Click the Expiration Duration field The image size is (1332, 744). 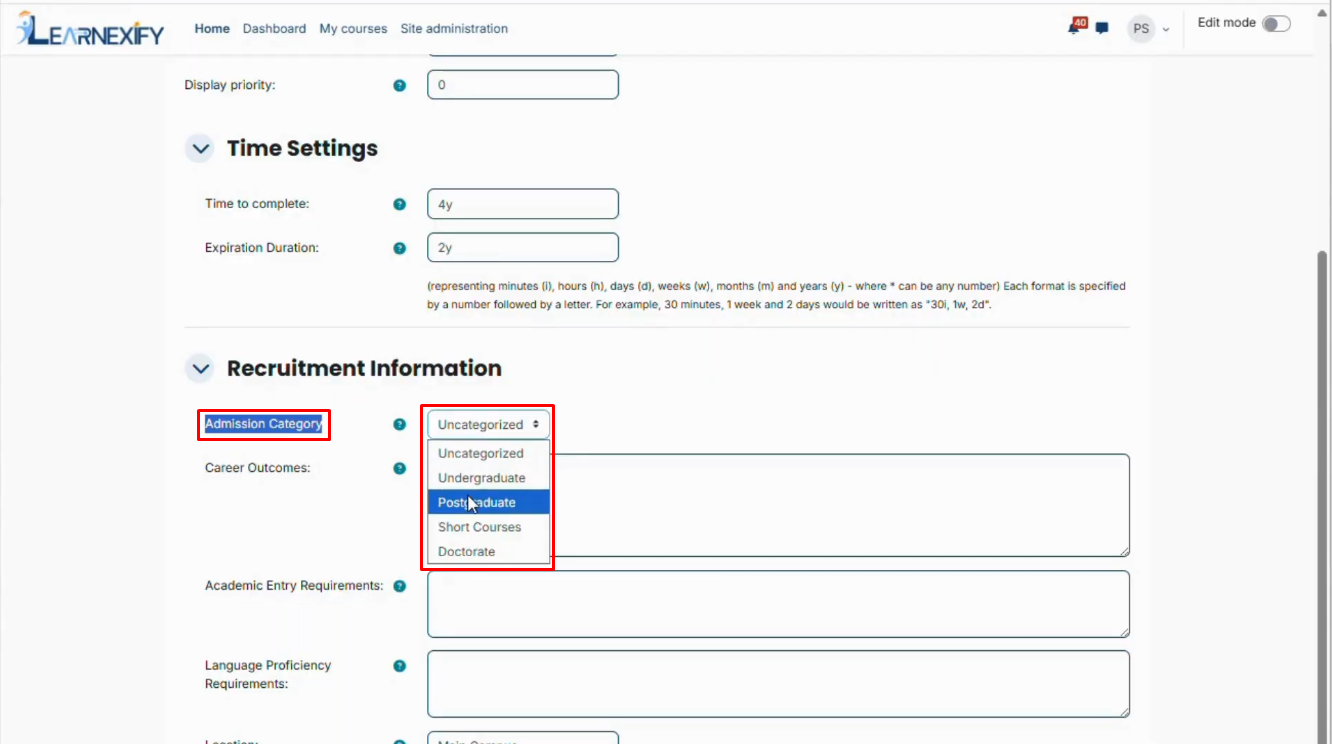(x=523, y=248)
